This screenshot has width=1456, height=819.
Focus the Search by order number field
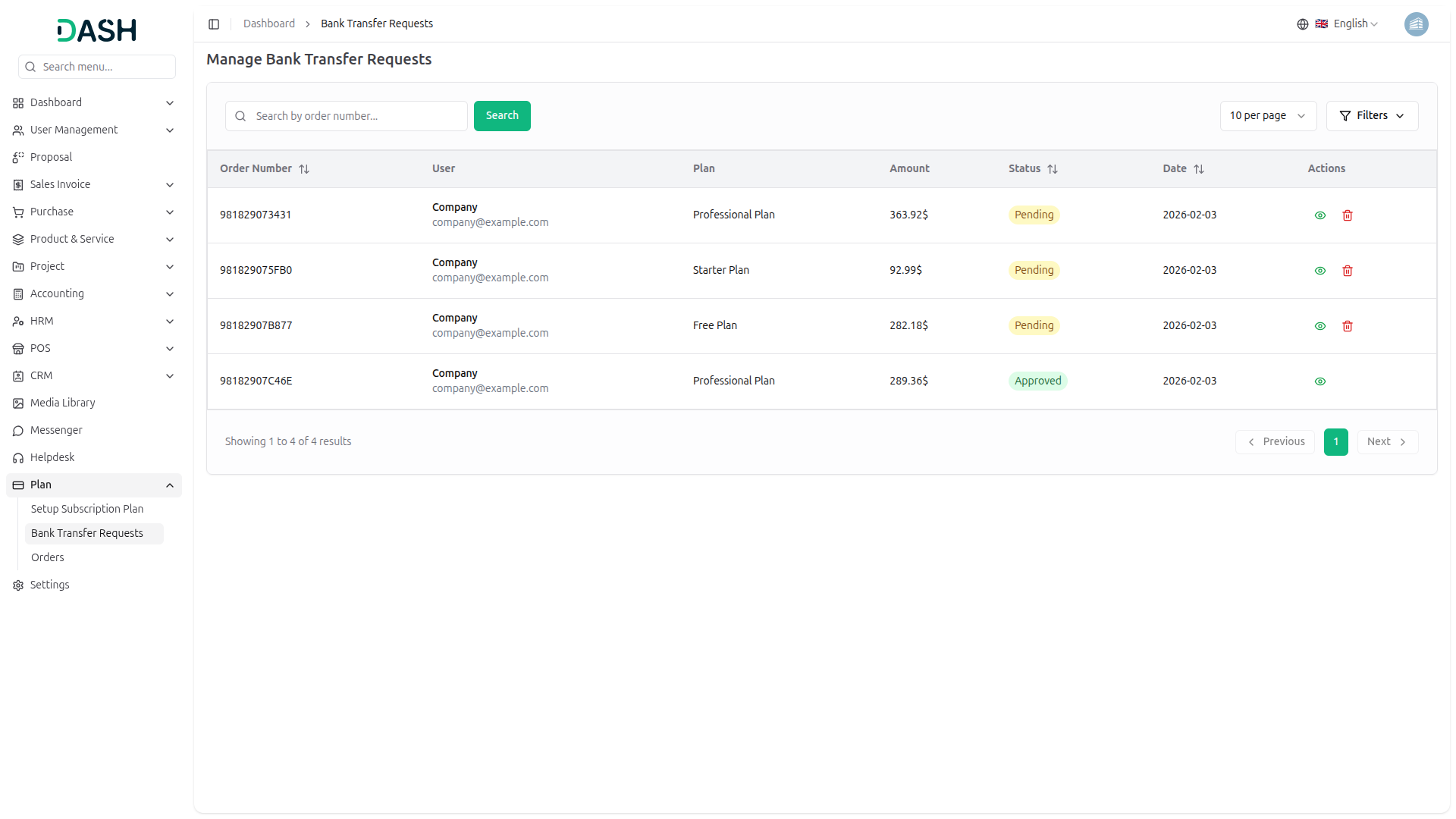tap(356, 116)
